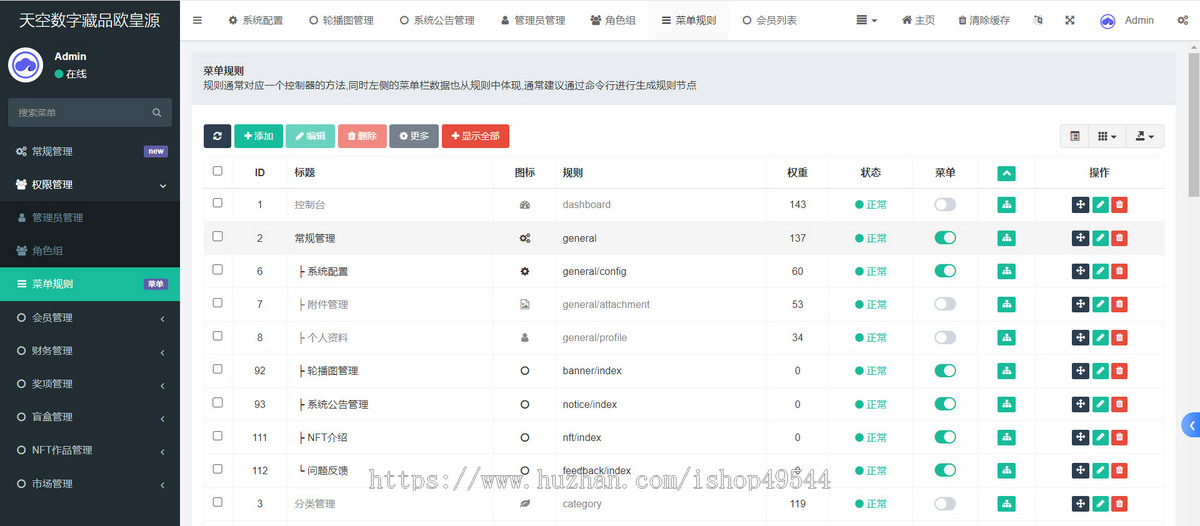Screen dimensions: 1200x526
Task: Open the columns grid dropdown
Action: pyautogui.click(x=1107, y=136)
